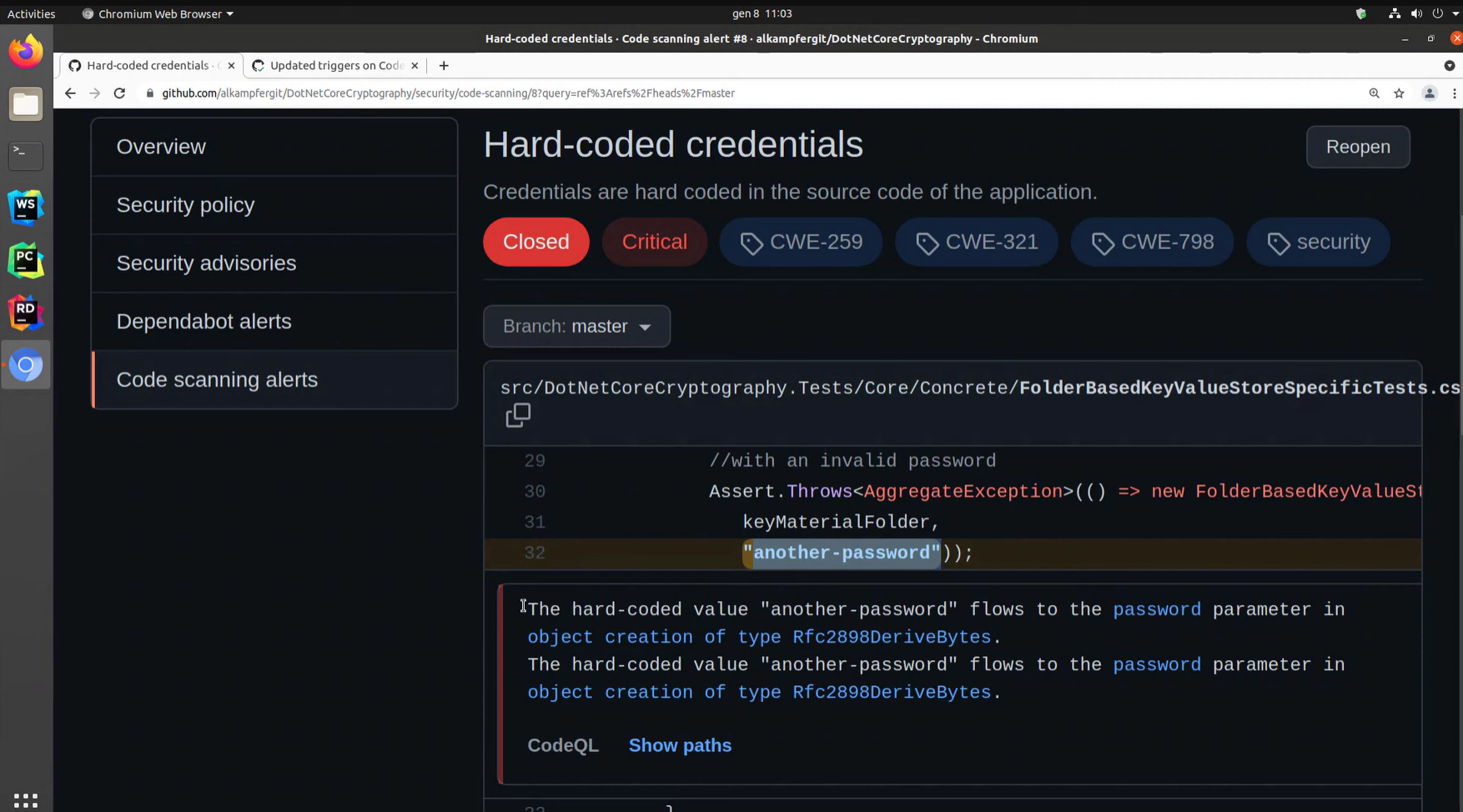Screen dimensions: 1463x812
Task: Select Dependabot alerts in the sidebar
Action: tap(204, 322)
